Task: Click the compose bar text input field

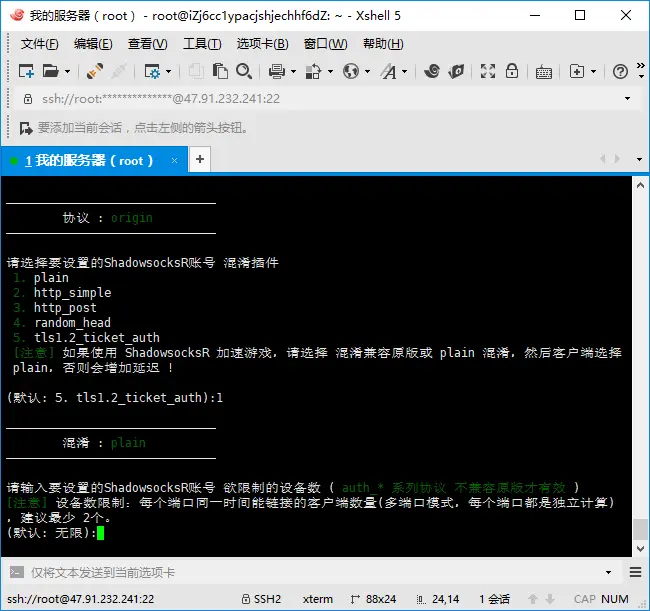Action: pos(315,573)
